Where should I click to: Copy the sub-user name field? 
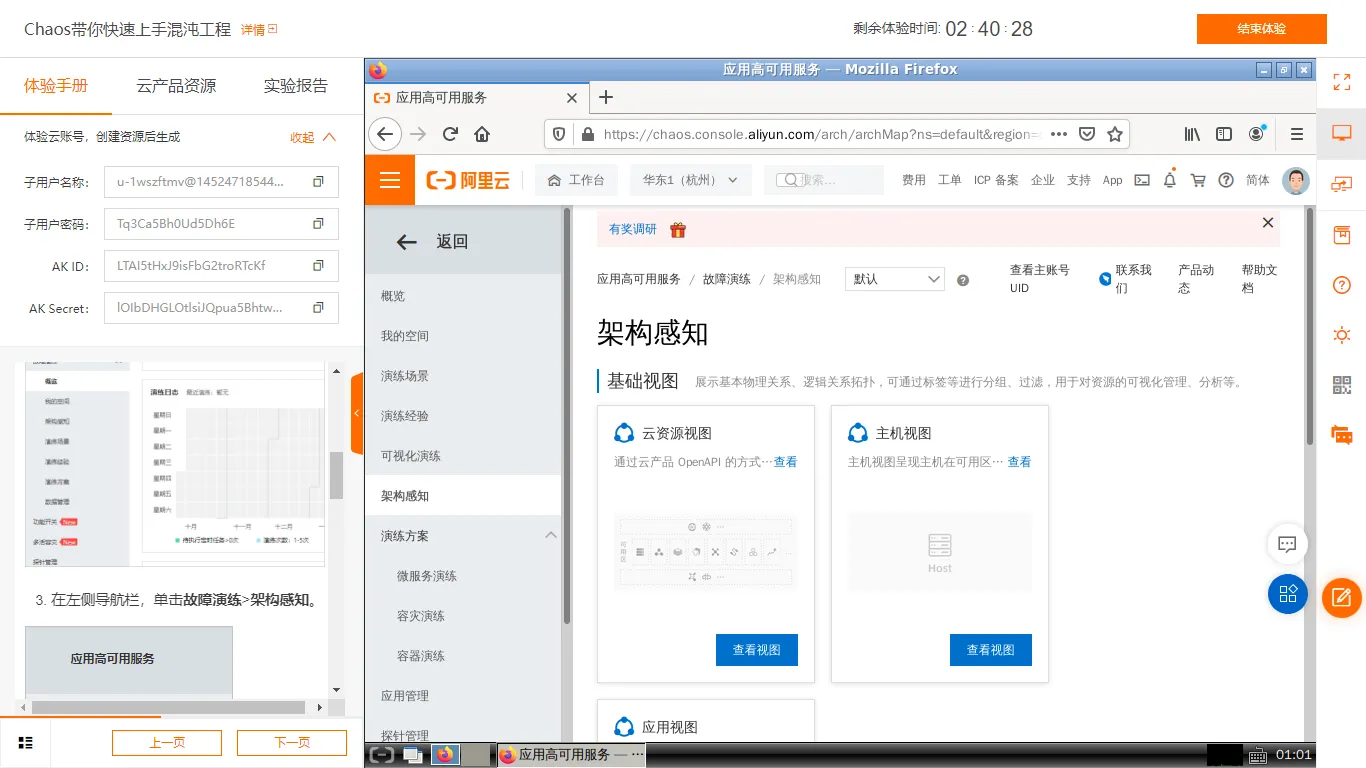click(318, 182)
